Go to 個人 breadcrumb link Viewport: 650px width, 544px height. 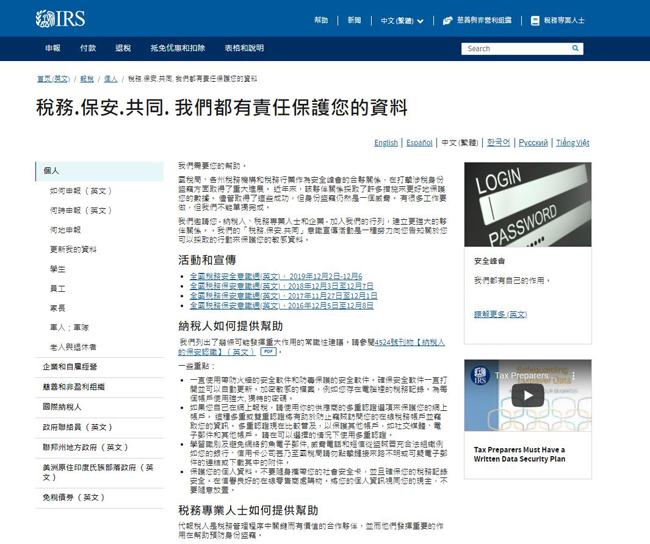[110, 79]
